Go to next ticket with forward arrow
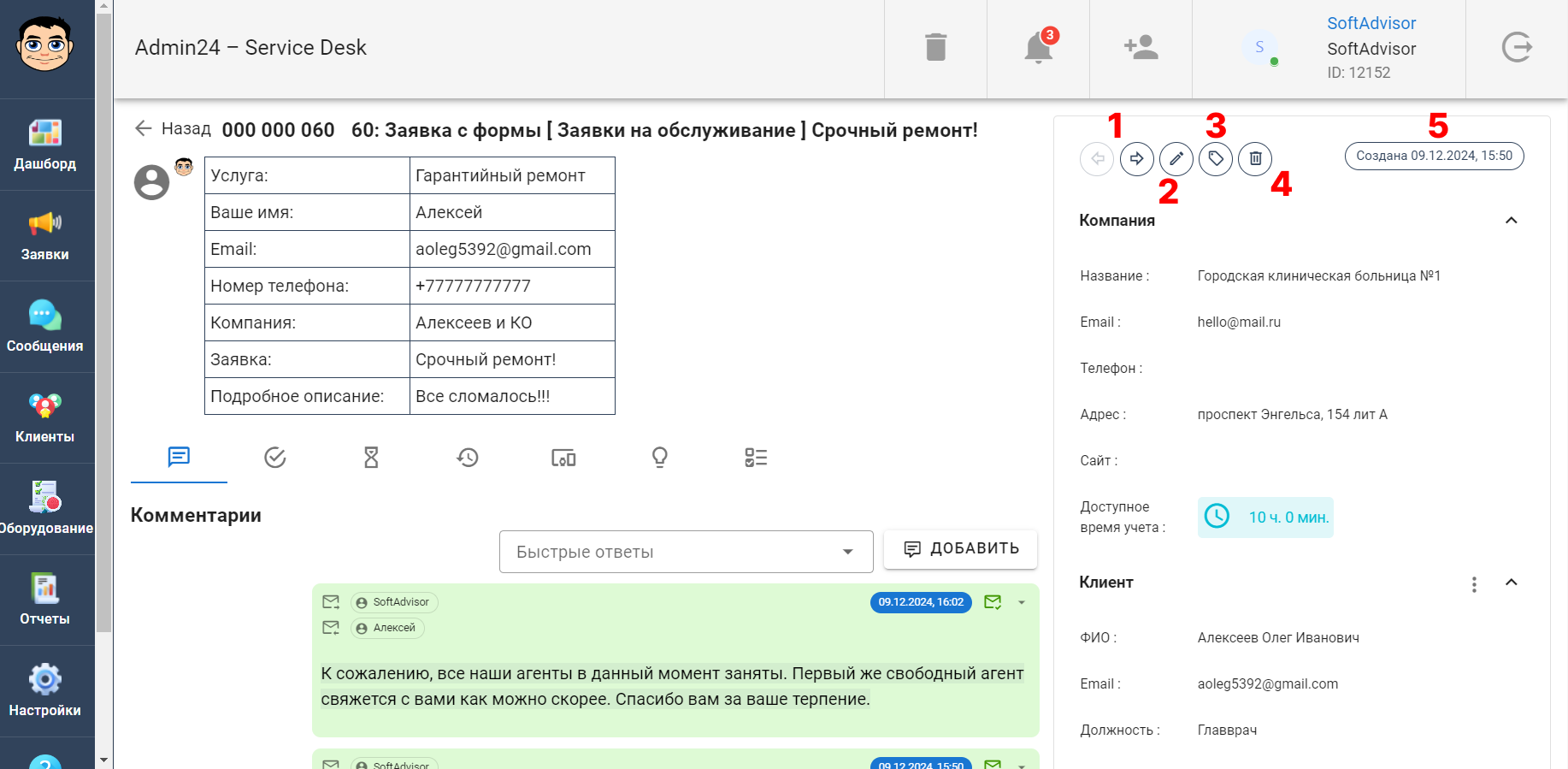The height and width of the screenshot is (769, 1568). coord(1137,159)
